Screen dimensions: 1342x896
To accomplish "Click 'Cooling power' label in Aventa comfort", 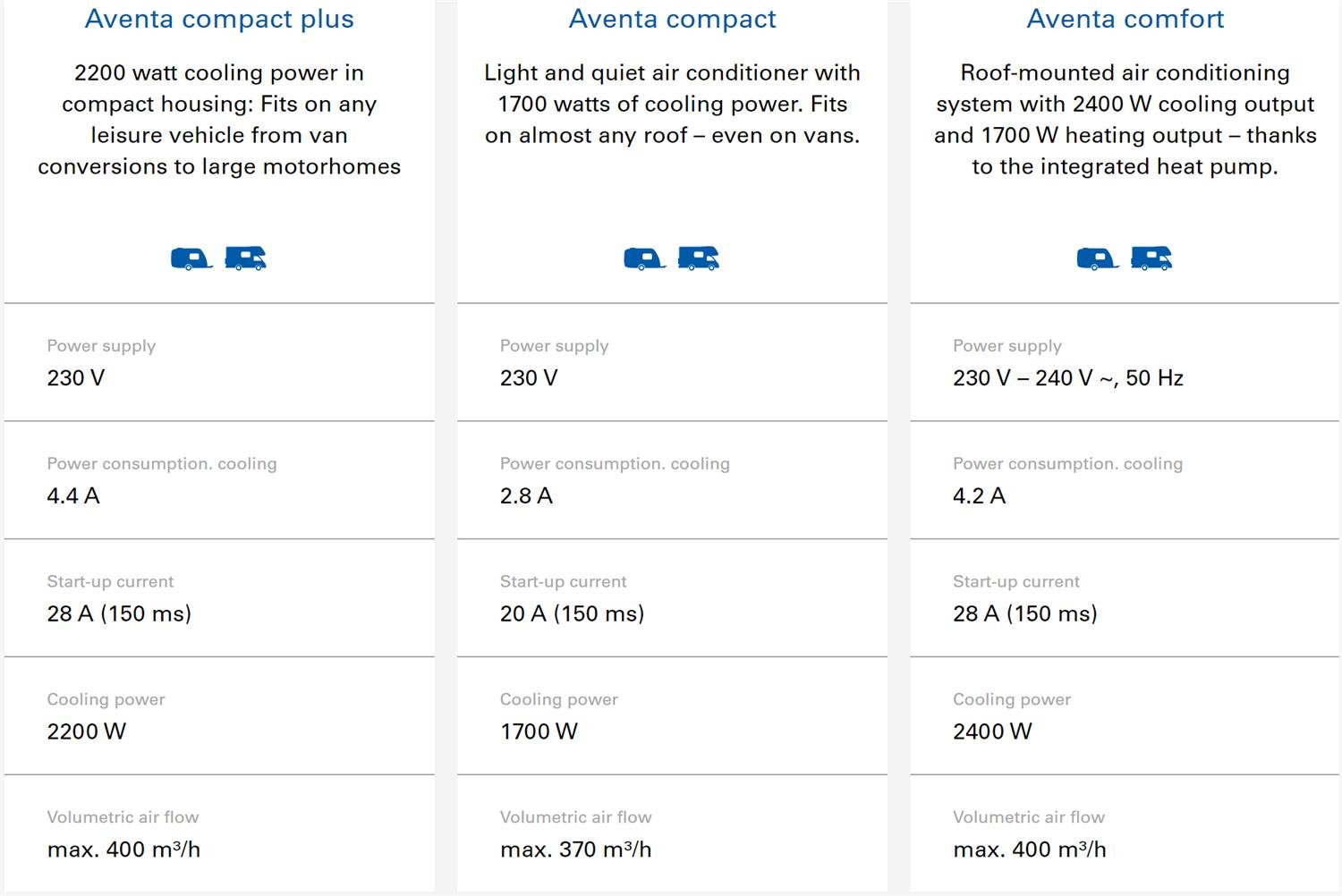I will 1012,699.
